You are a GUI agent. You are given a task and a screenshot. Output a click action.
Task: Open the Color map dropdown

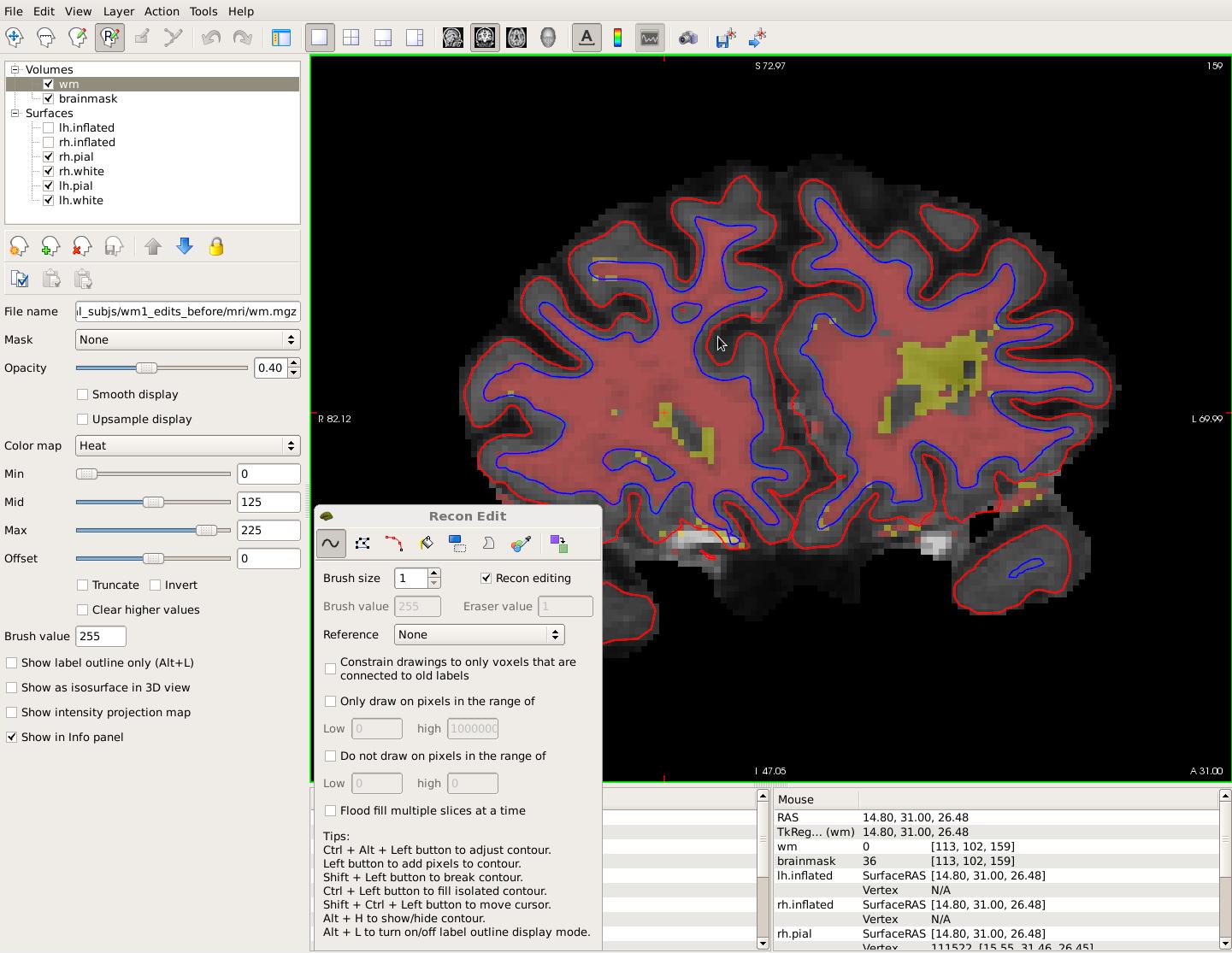click(x=187, y=446)
